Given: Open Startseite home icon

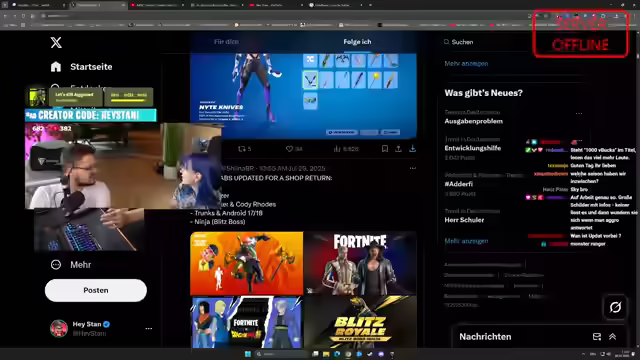Looking at the screenshot, I should pos(56,67).
